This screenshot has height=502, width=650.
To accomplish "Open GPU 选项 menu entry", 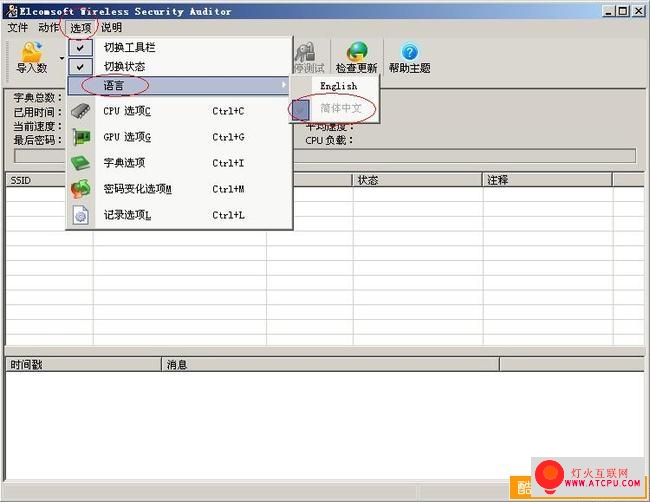I will pyautogui.click(x=180, y=137).
